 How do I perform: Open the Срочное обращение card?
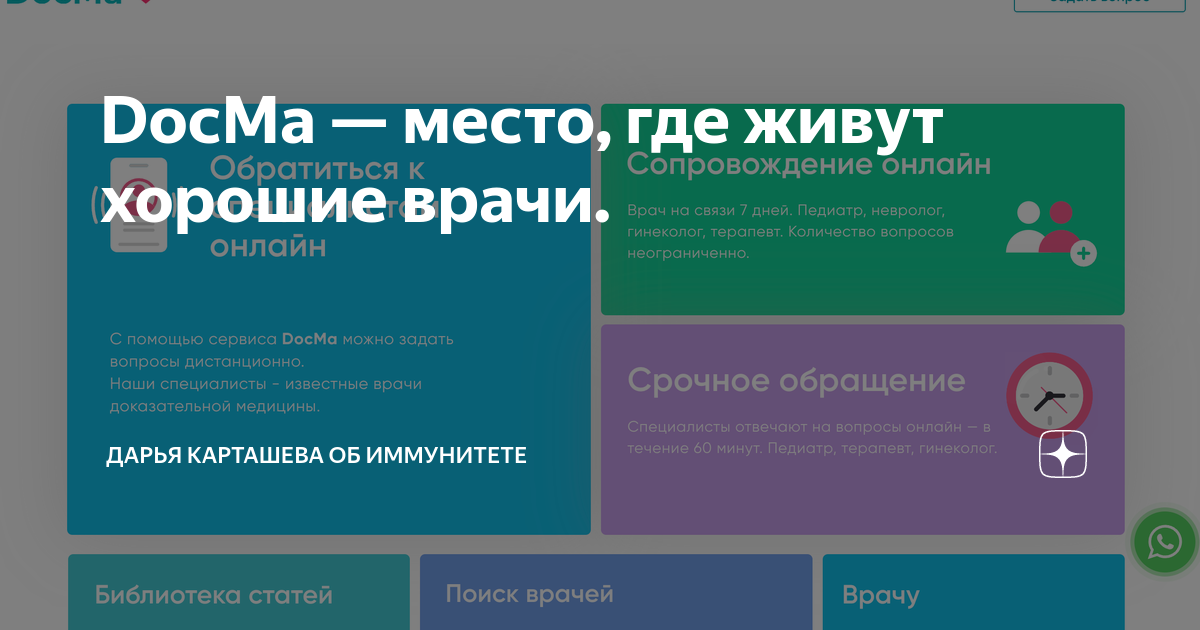tap(862, 427)
